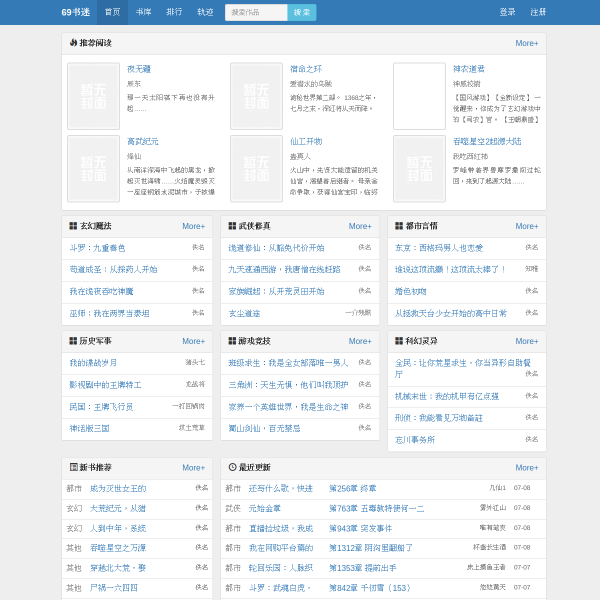
Task: Open the 元始金章 book in 最近更新
Action: (x=264, y=509)
